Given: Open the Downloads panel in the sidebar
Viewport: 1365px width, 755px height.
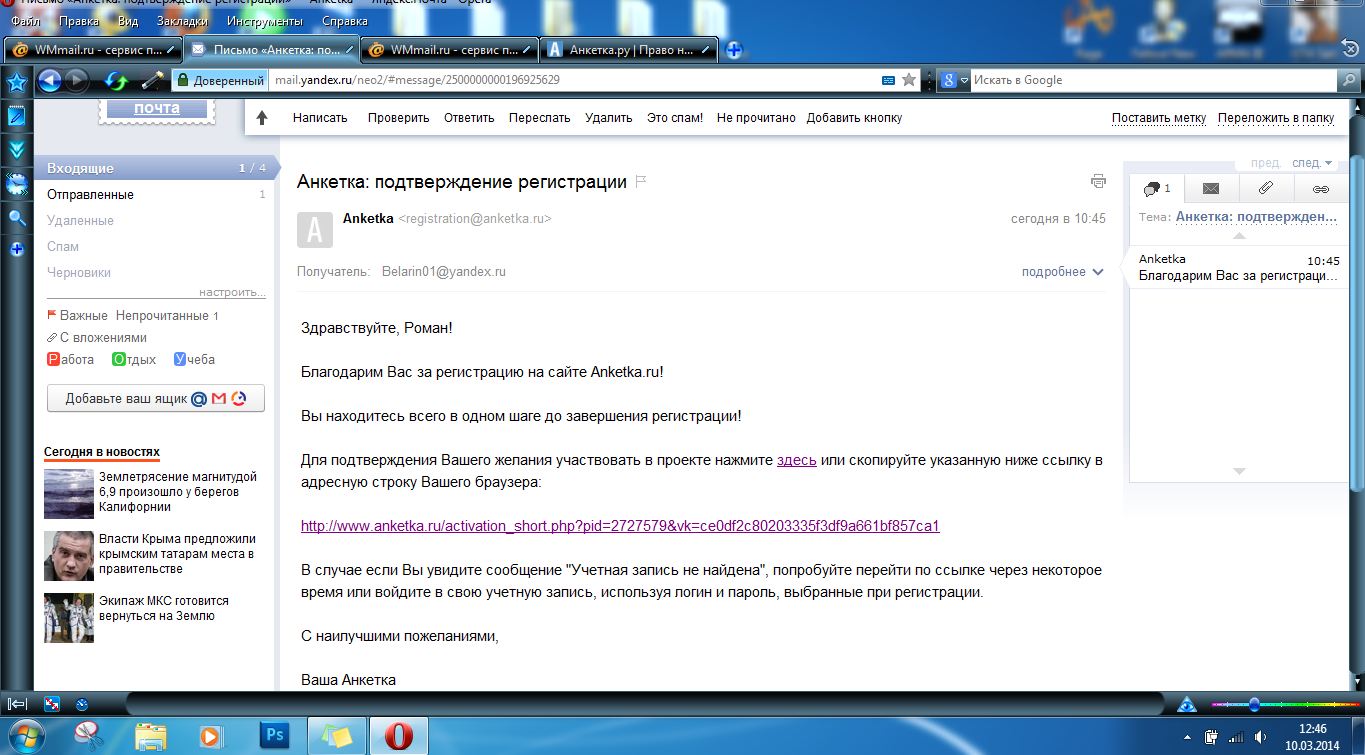Looking at the screenshot, I should [17, 150].
